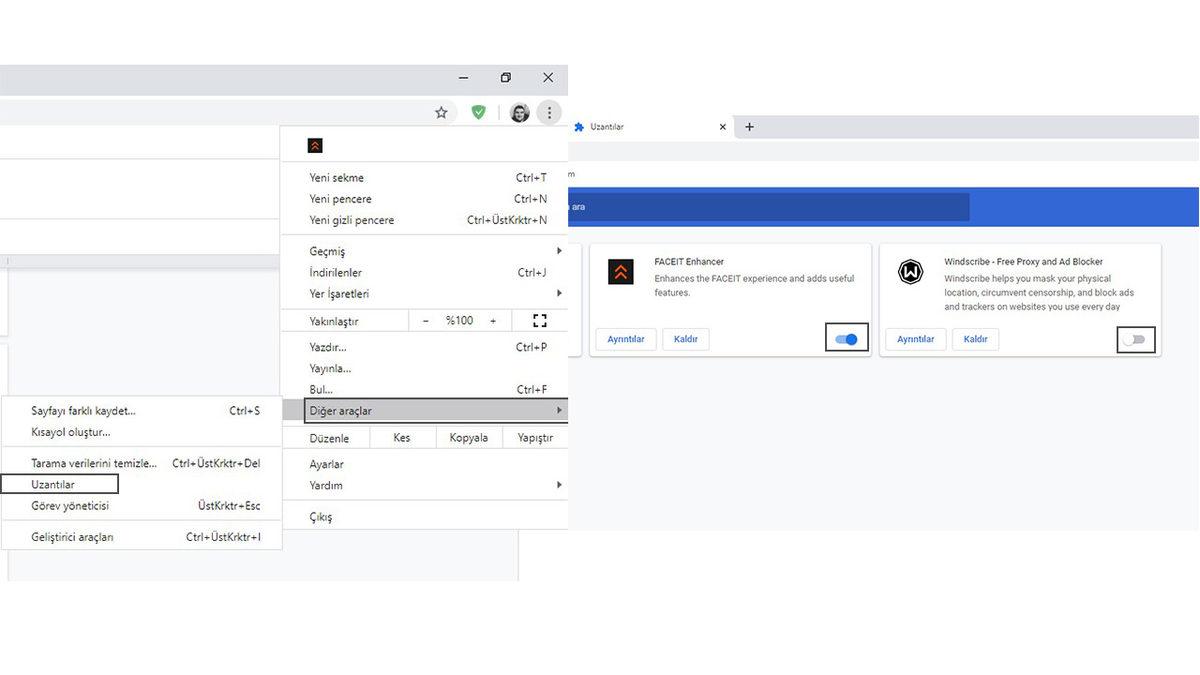This screenshot has width=1200, height=675.
Task: Increase zoom with the plus button
Action: pyautogui.click(x=492, y=321)
